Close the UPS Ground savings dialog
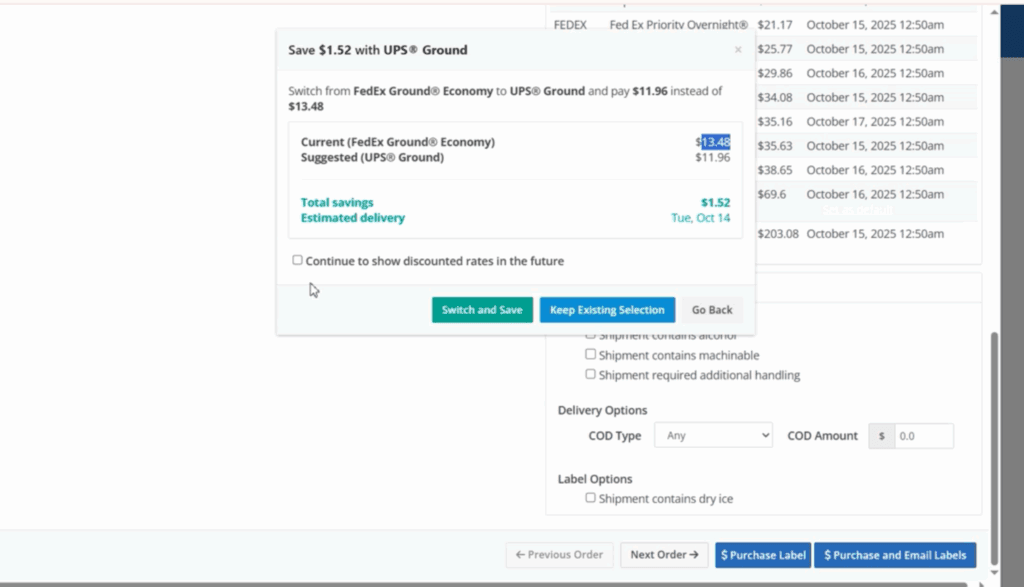The height and width of the screenshot is (587, 1024). (x=738, y=50)
